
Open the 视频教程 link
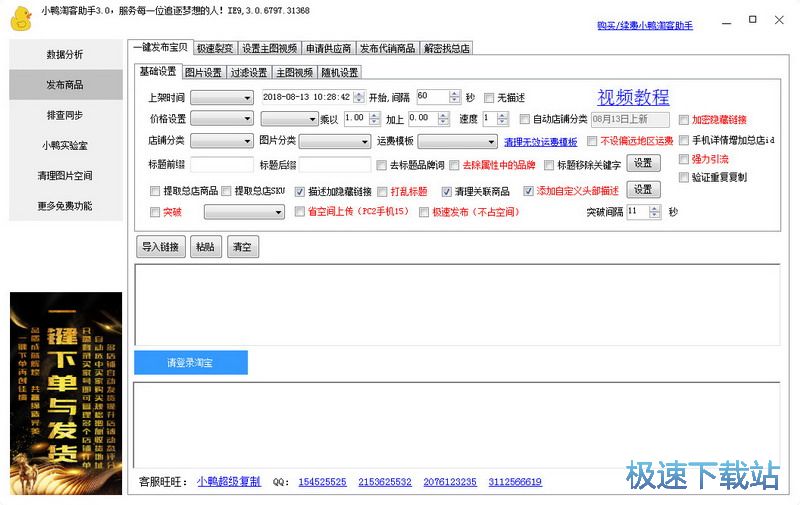633,97
